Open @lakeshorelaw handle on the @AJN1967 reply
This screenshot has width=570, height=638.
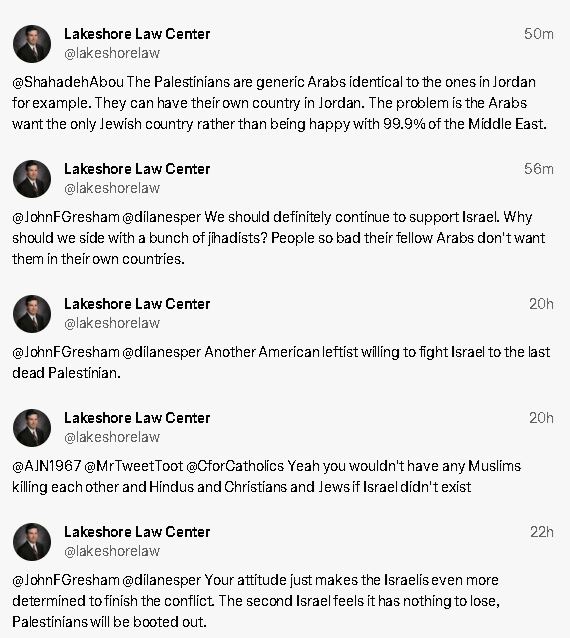(x=112, y=437)
